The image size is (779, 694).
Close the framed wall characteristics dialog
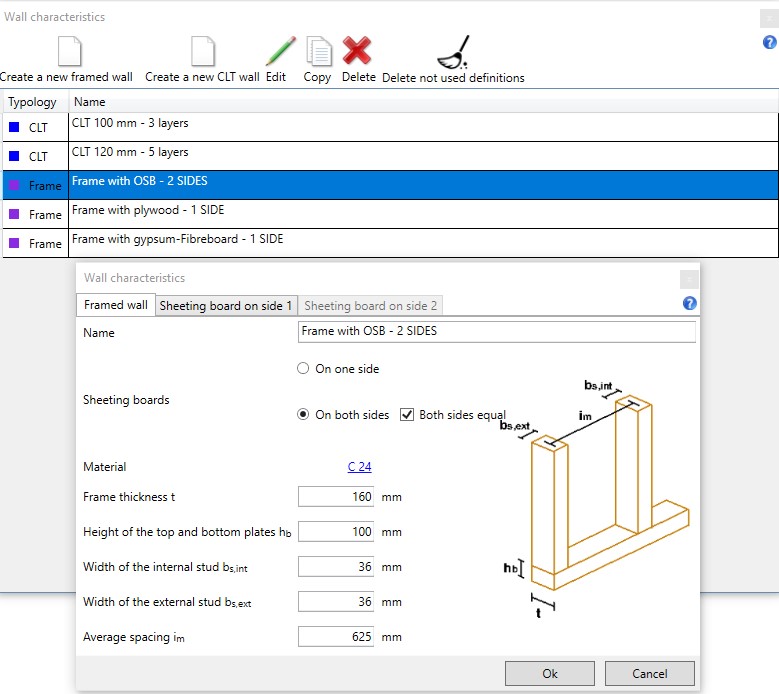click(689, 279)
